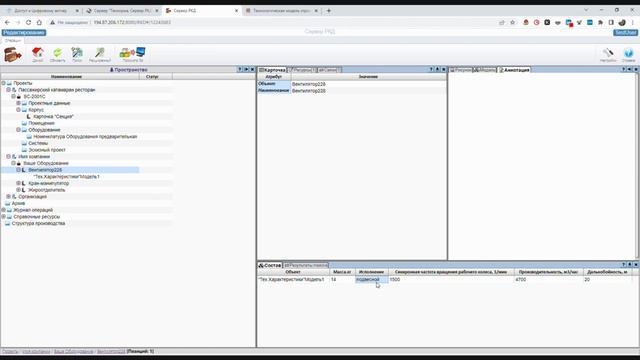
Task: Expand the Журнал операций tree node
Action: coord(3,210)
